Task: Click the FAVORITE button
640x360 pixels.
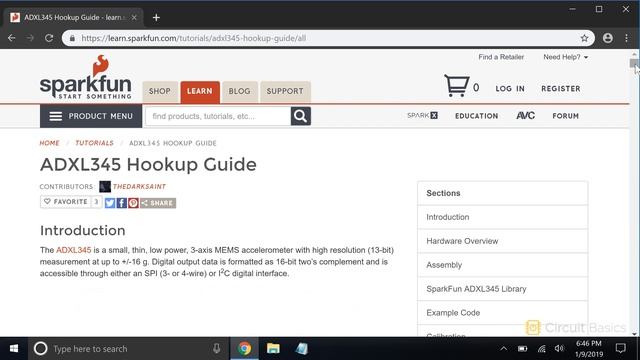Action: pyautogui.click(x=71, y=202)
